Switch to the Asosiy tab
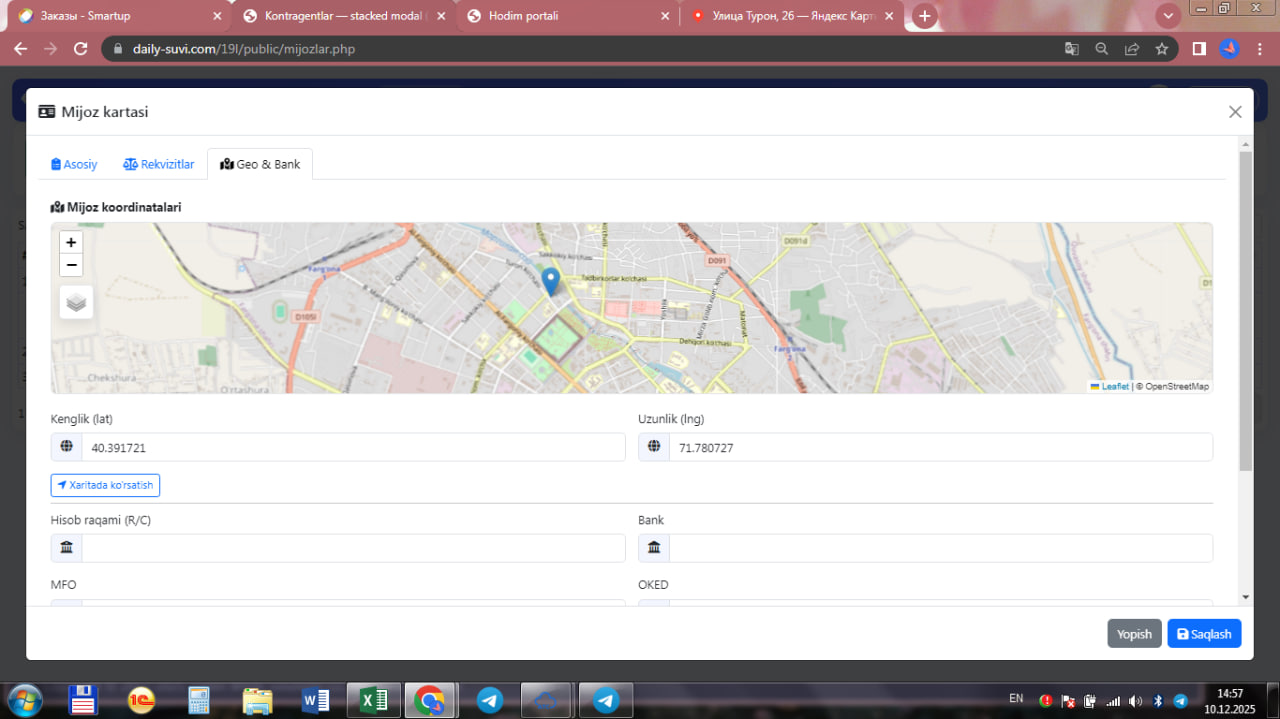 coord(74,164)
